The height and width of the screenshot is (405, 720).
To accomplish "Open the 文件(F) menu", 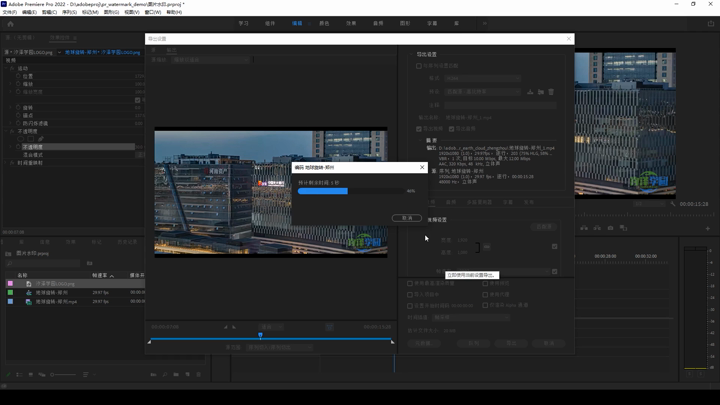I will point(11,12).
